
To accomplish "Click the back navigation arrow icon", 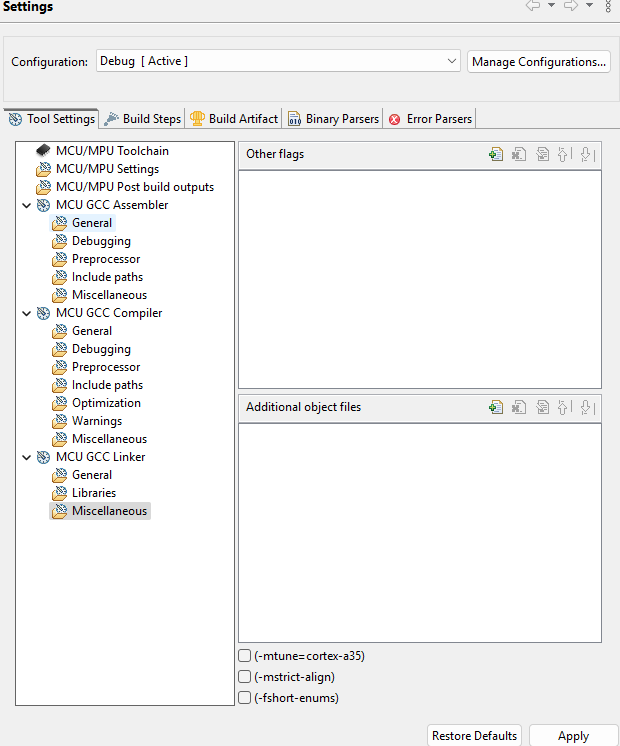I will click(x=533, y=5).
